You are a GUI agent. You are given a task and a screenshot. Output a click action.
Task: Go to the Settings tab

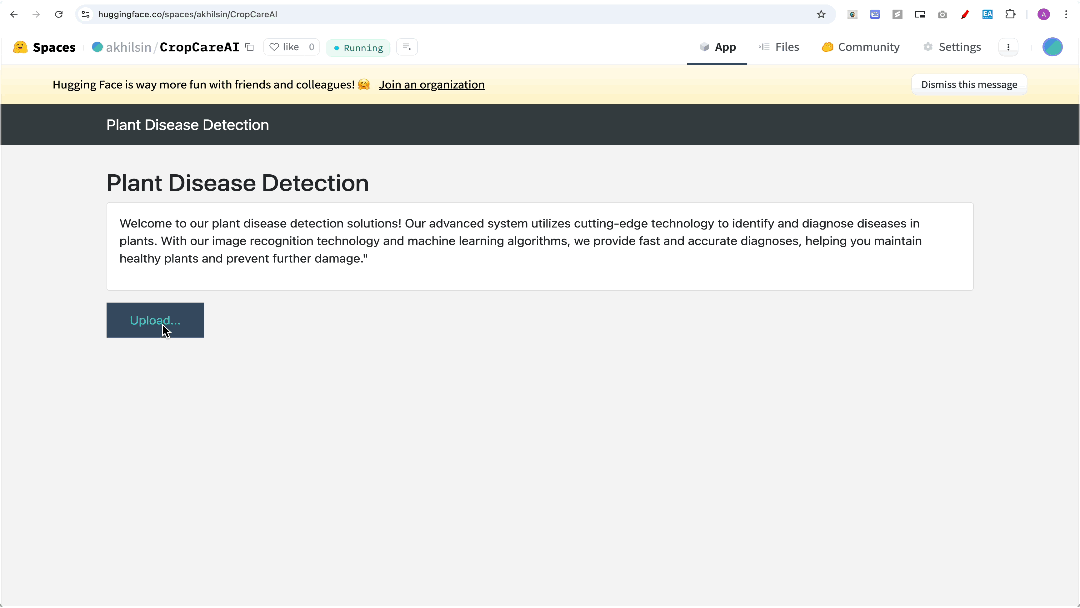point(952,47)
